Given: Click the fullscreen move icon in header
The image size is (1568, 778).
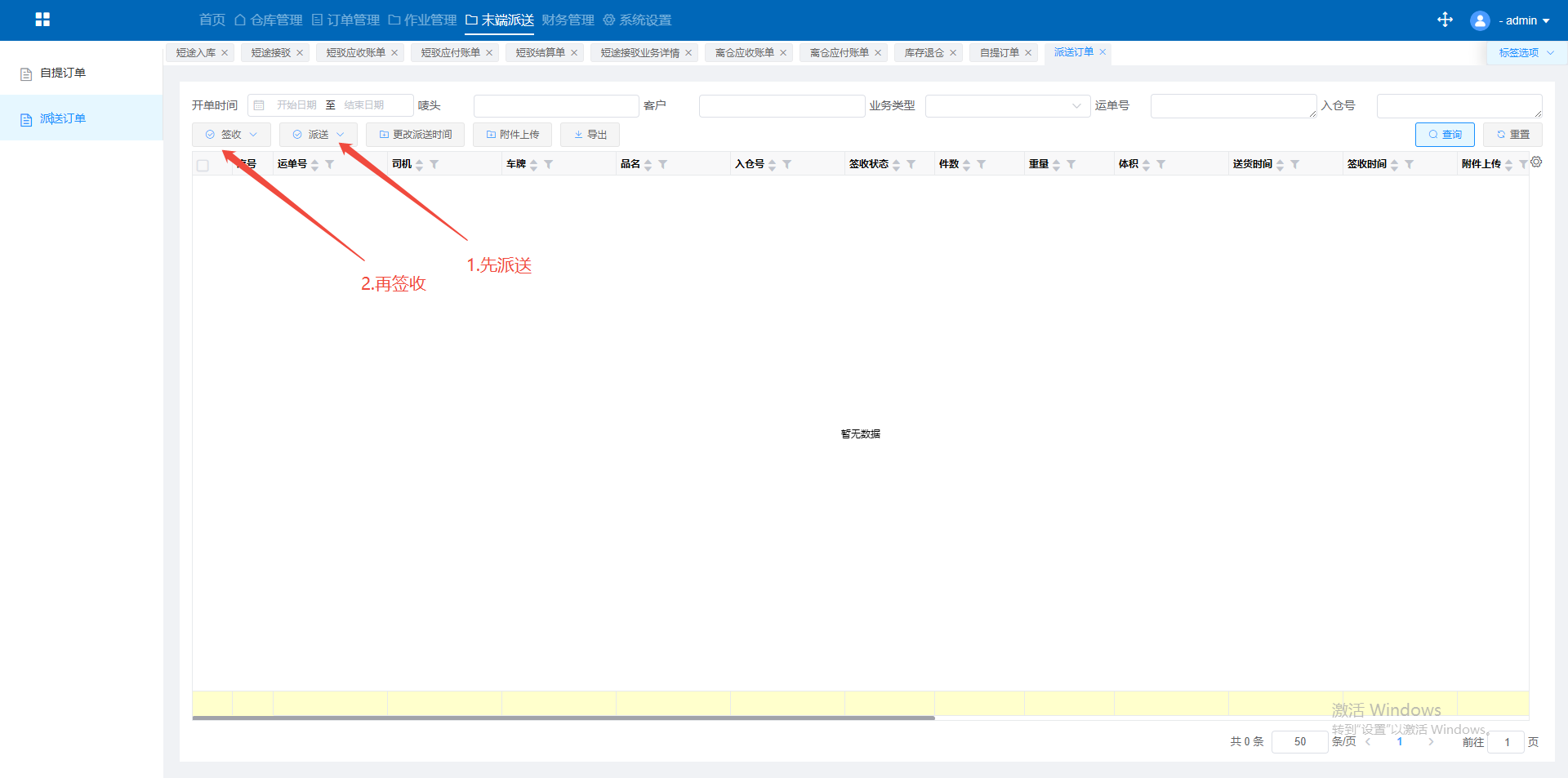Looking at the screenshot, I should click(x=1445, y=20).
